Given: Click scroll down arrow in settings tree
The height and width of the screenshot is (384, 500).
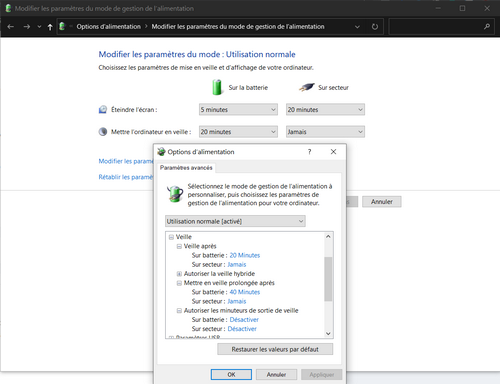Looking at the screenshot, I should click(328, 333).
